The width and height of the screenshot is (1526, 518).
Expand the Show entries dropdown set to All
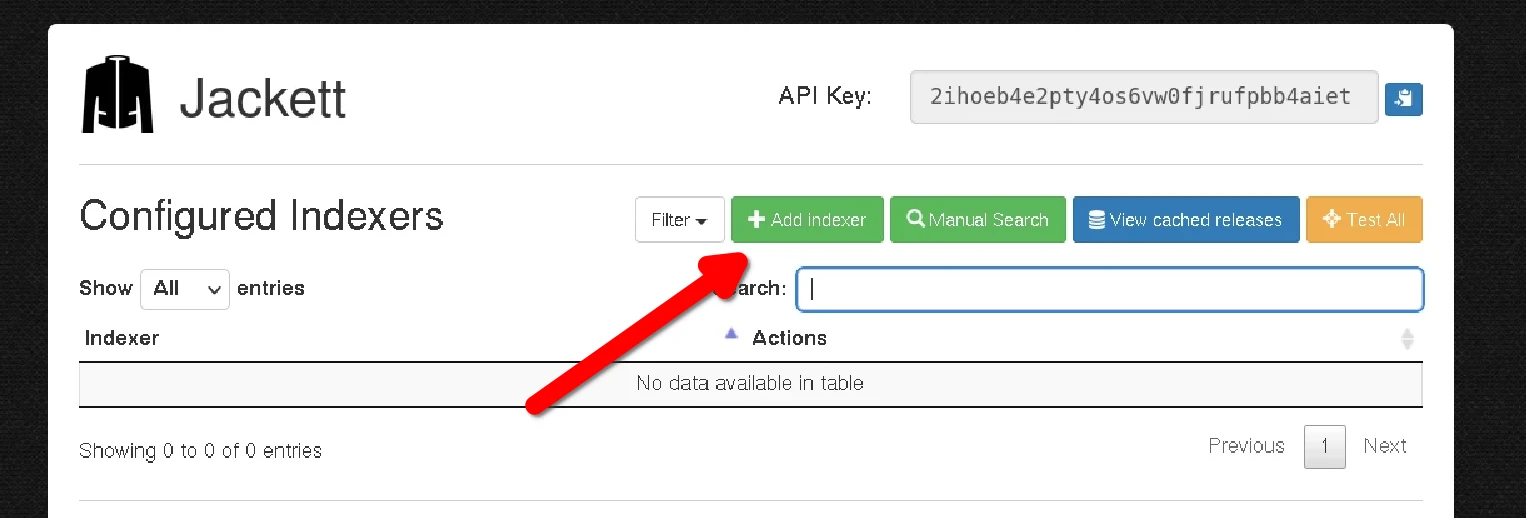[x=185, y=289]
